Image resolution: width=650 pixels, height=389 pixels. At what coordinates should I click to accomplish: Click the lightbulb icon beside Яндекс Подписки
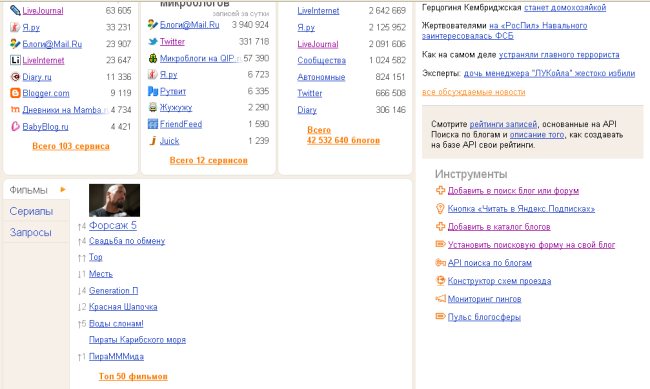click(440, 208)
